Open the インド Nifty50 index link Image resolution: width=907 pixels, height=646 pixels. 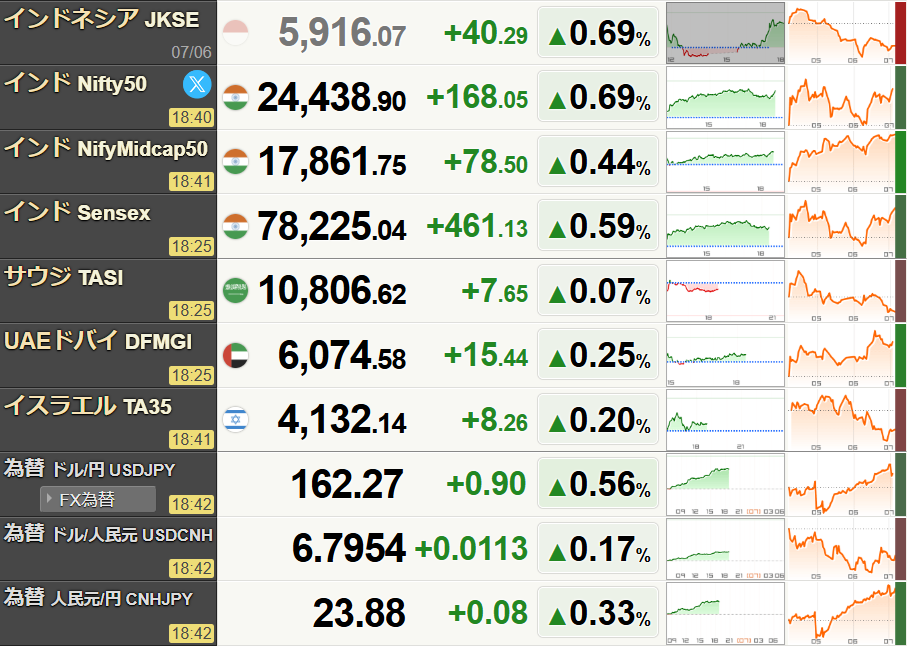75,83
